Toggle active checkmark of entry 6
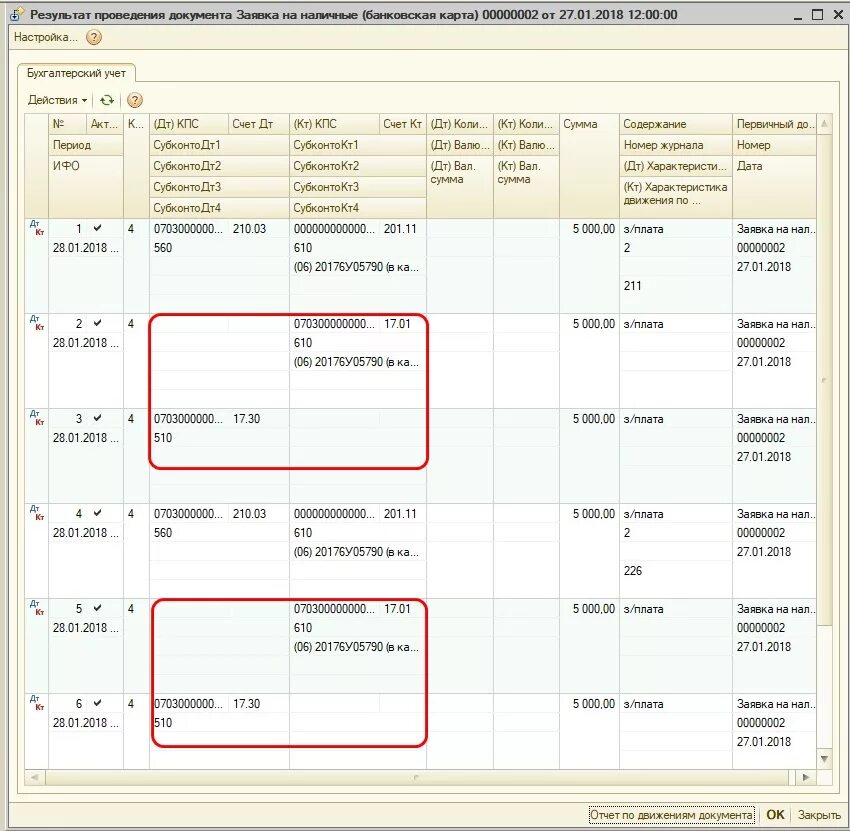The height and width of the screenshot is (831, 850). [x=98, y=703]
